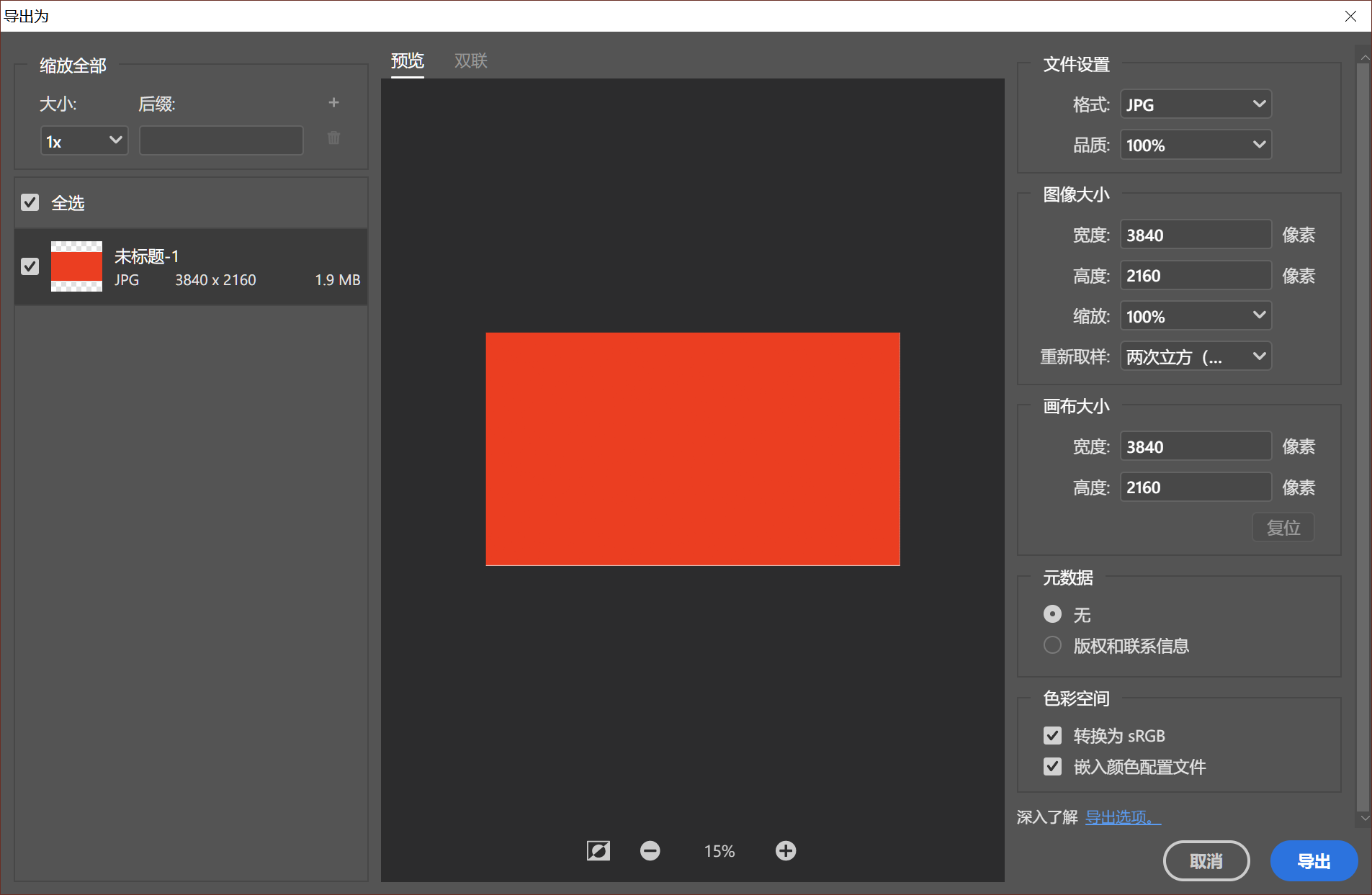Image resolution: width=1372 pixels, height=895 pixels.
Task: Select the 预览 tab
Action: (408, 61)
